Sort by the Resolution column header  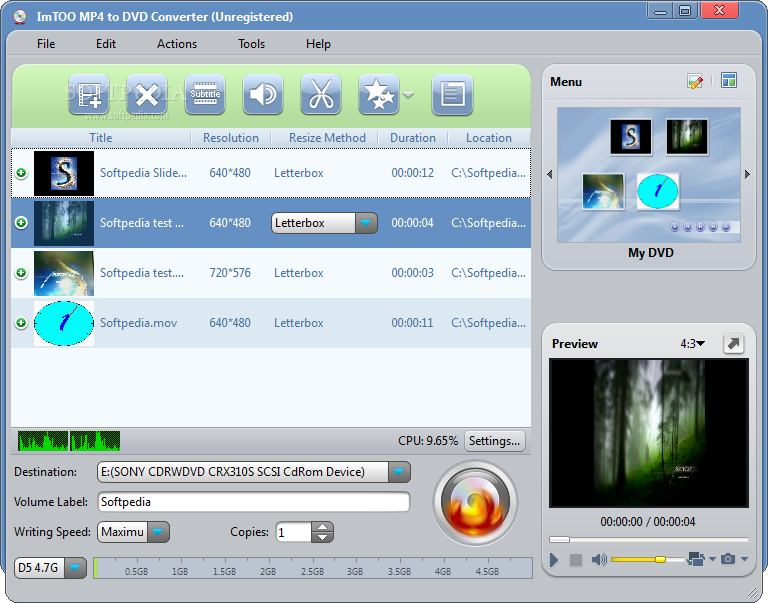[231, 138]
